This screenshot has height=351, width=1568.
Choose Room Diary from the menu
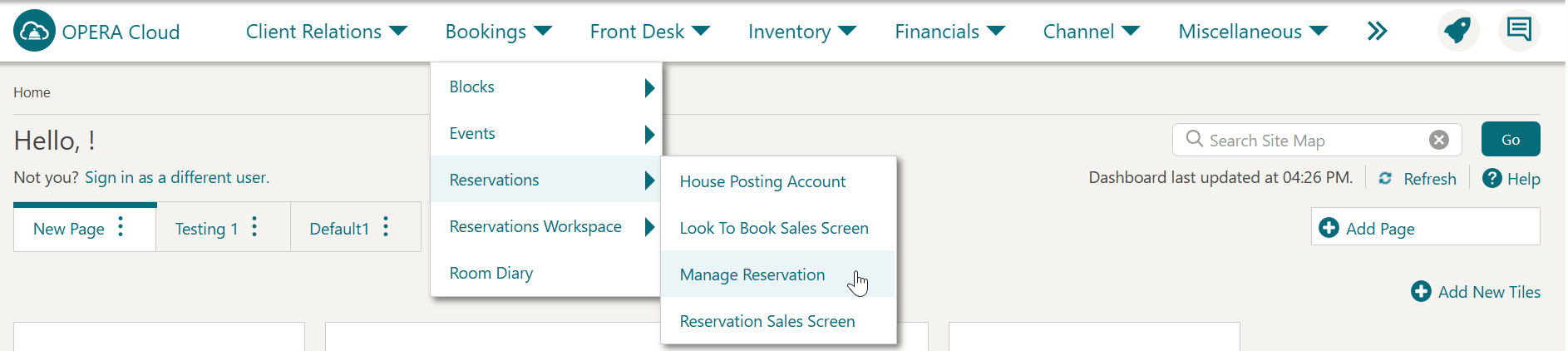[546, 273]
